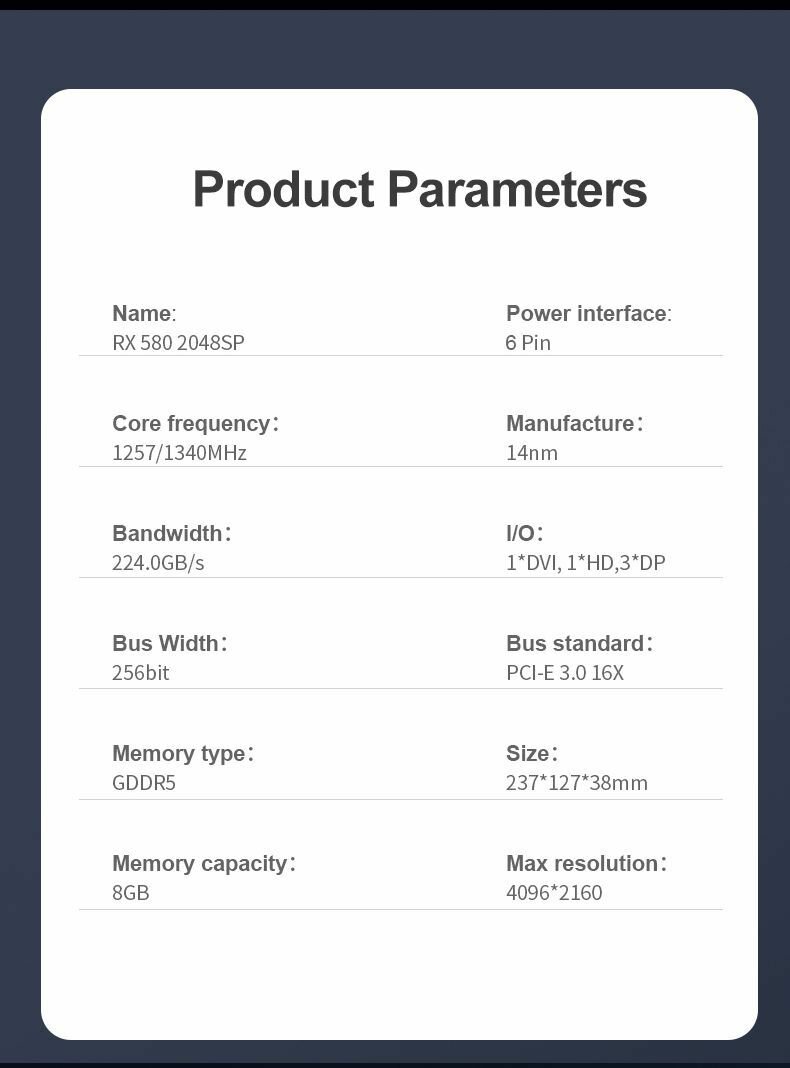Image resolution: width=790 pixels, height=1068 pixels.
Task: Click the 1*DVI, 1*HD,3*DP text
Action: click(x=585, y=563)
